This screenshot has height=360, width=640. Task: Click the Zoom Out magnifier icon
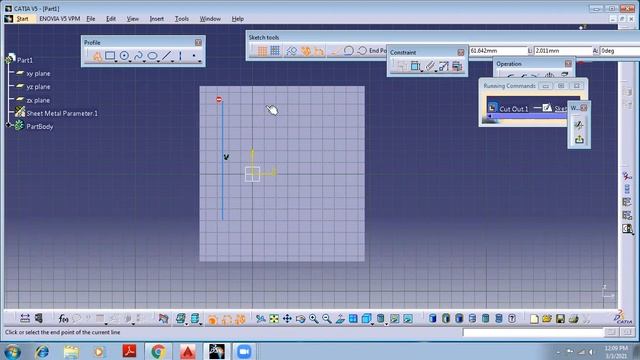pyautogui.click(x=327, y=319)
